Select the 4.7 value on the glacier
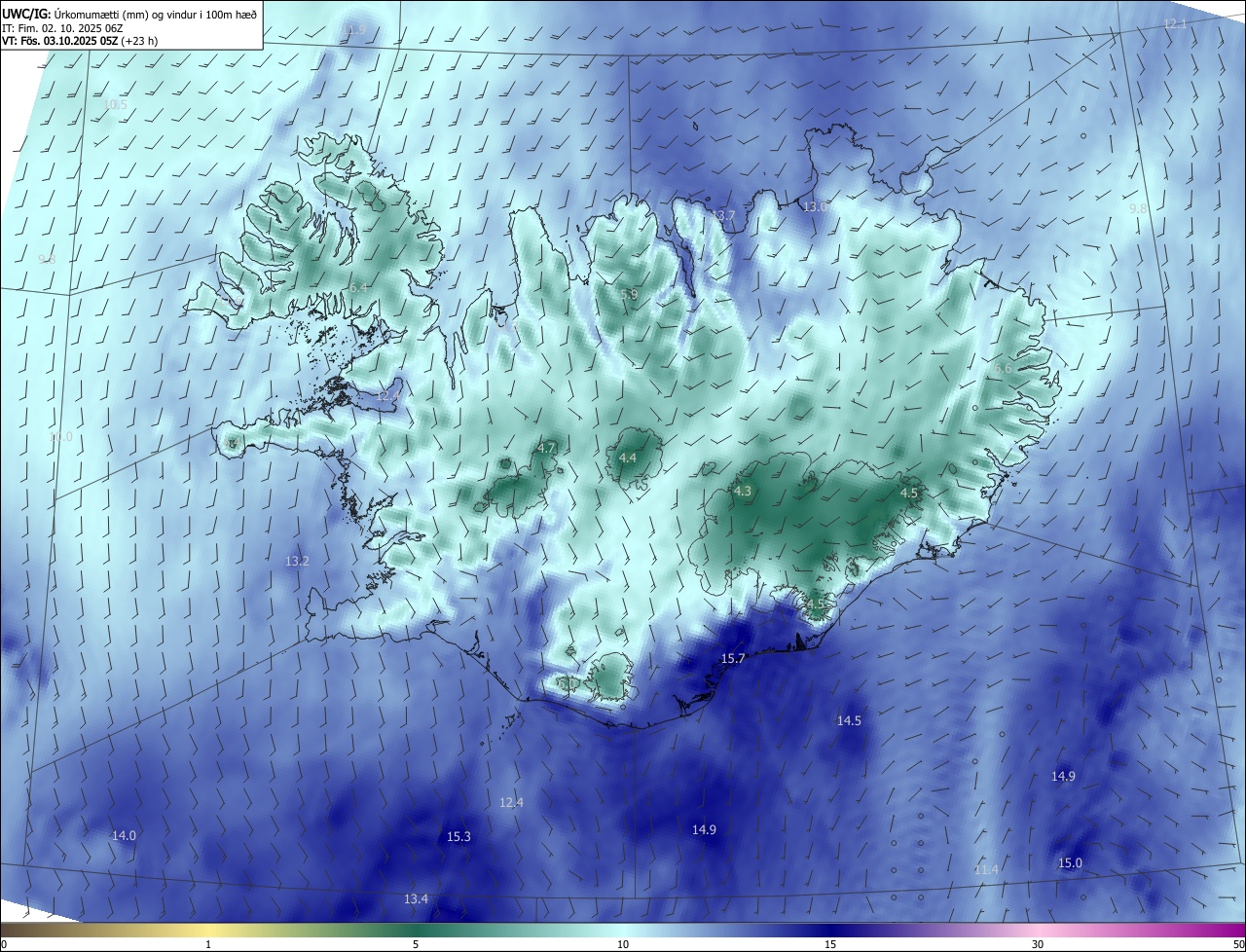 (546, 448)
